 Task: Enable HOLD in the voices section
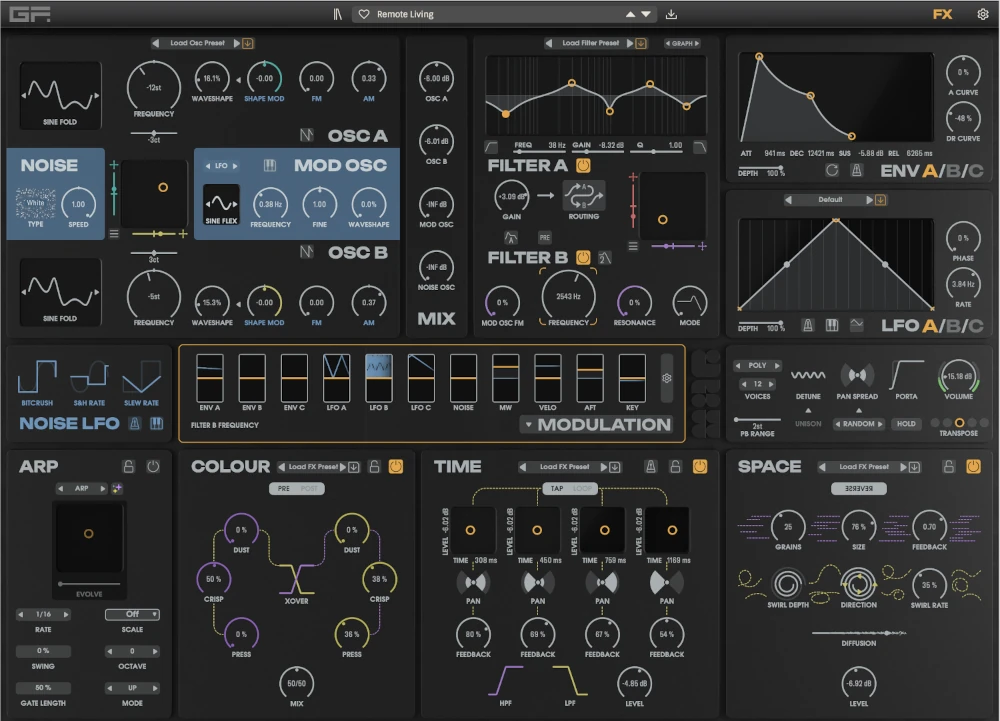908,424
